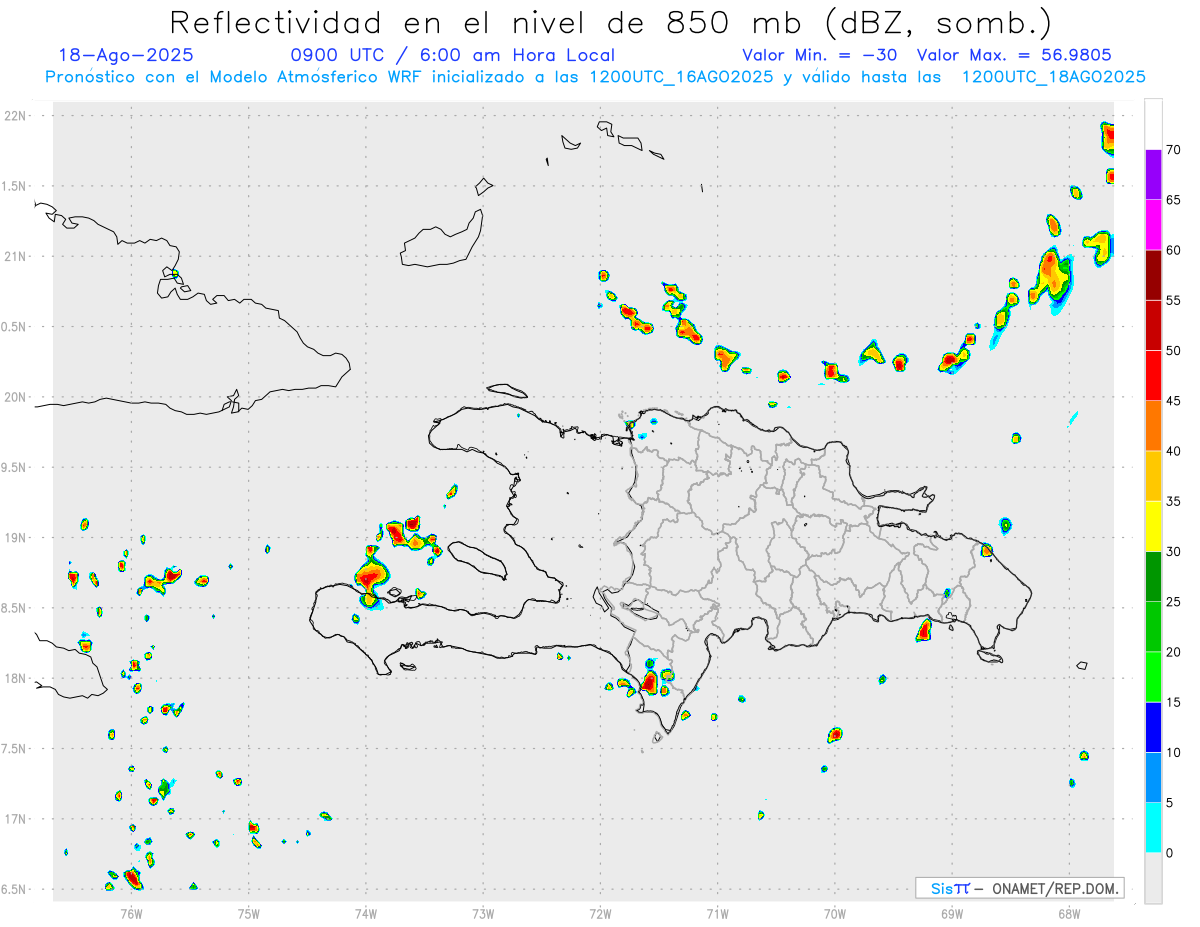
Task: Click the bright green 15–20 dBZ band
Action: click(1153, 677)
